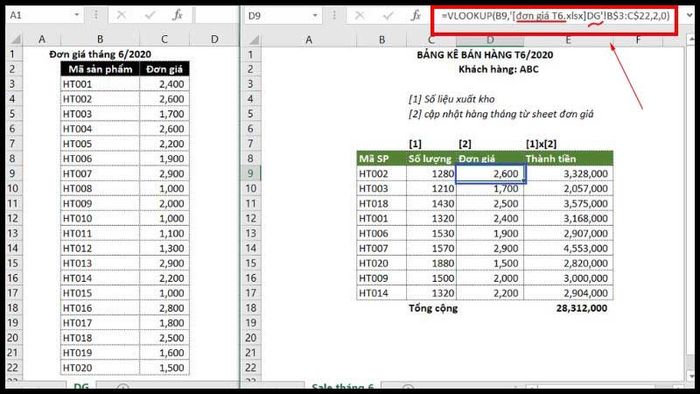Expand the formula bar with the chevron
This screenshot has width=700, height=394.
[x=689, y=15]
